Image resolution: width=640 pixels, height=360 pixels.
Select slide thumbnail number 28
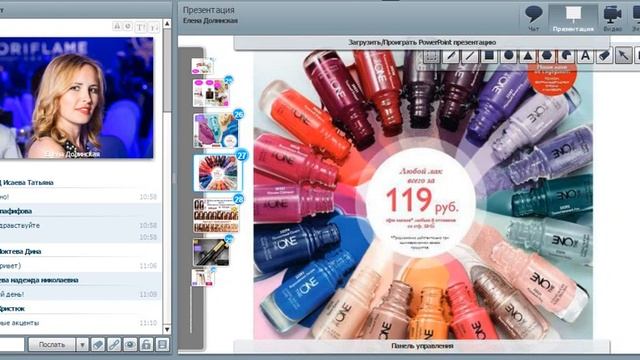click(216, 215)
